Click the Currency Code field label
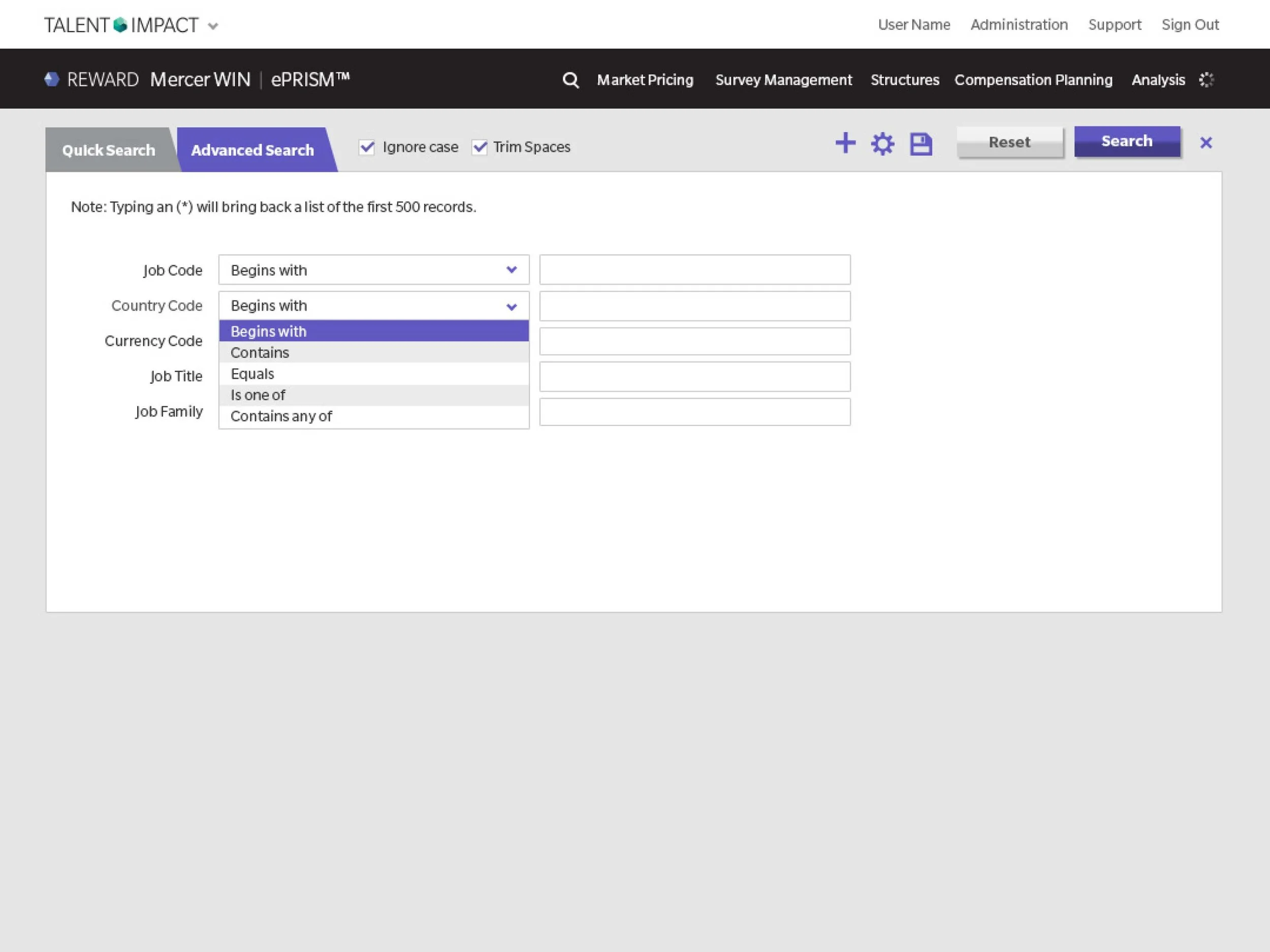The height and width of the screenshot is (952, 1270). click(x=153, y=341)
